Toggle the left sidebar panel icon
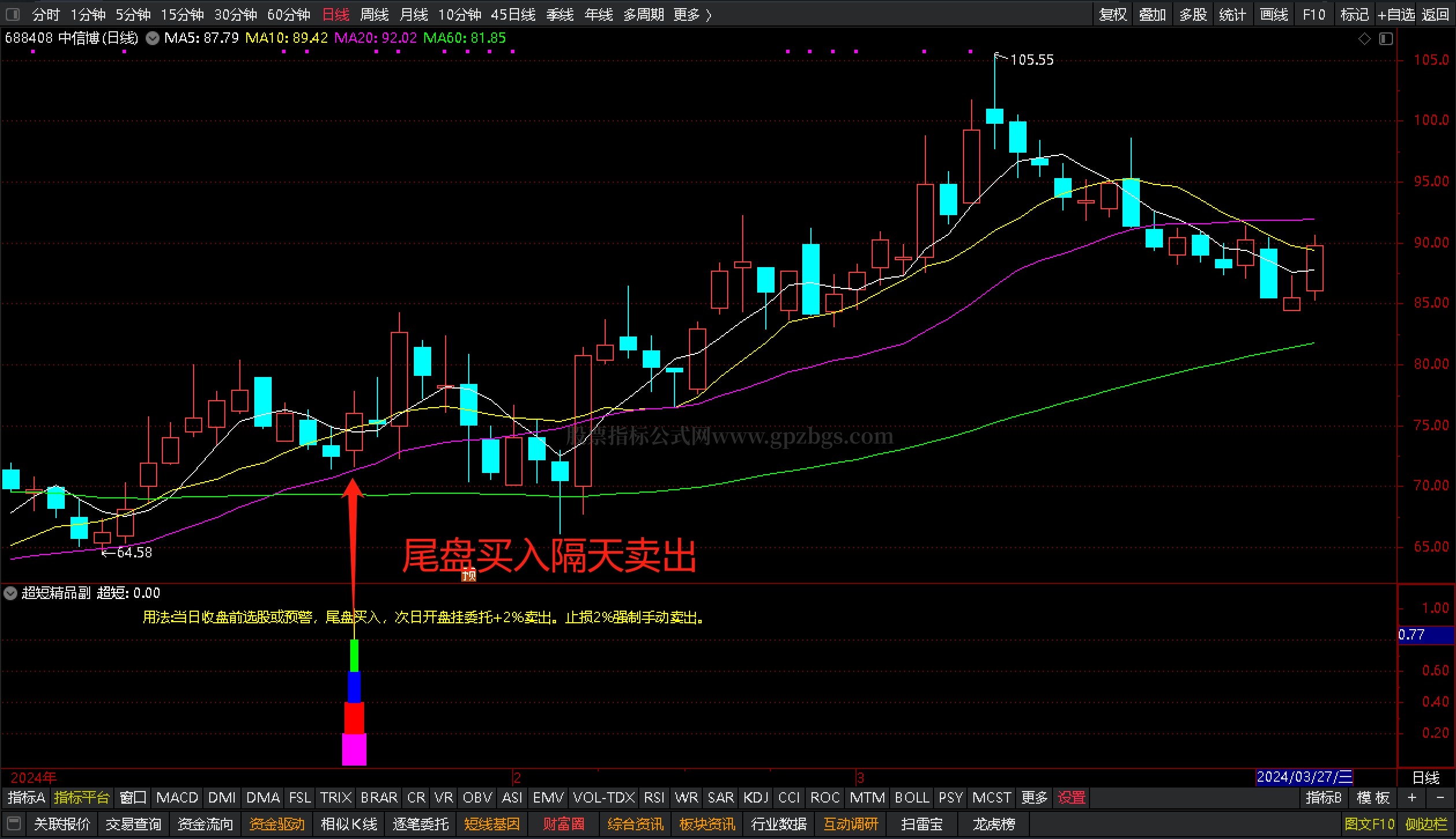This screenshot has height=839, width=1456. (12, 14)
